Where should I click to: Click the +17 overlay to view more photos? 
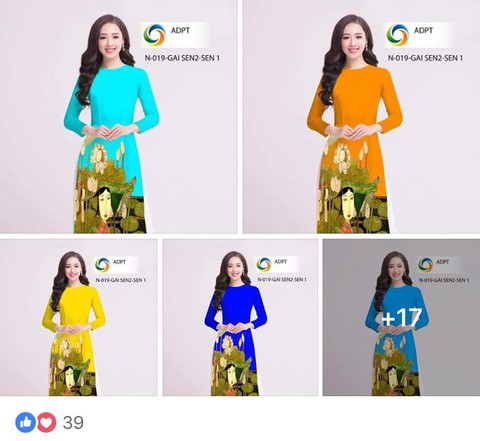(401, 317)
